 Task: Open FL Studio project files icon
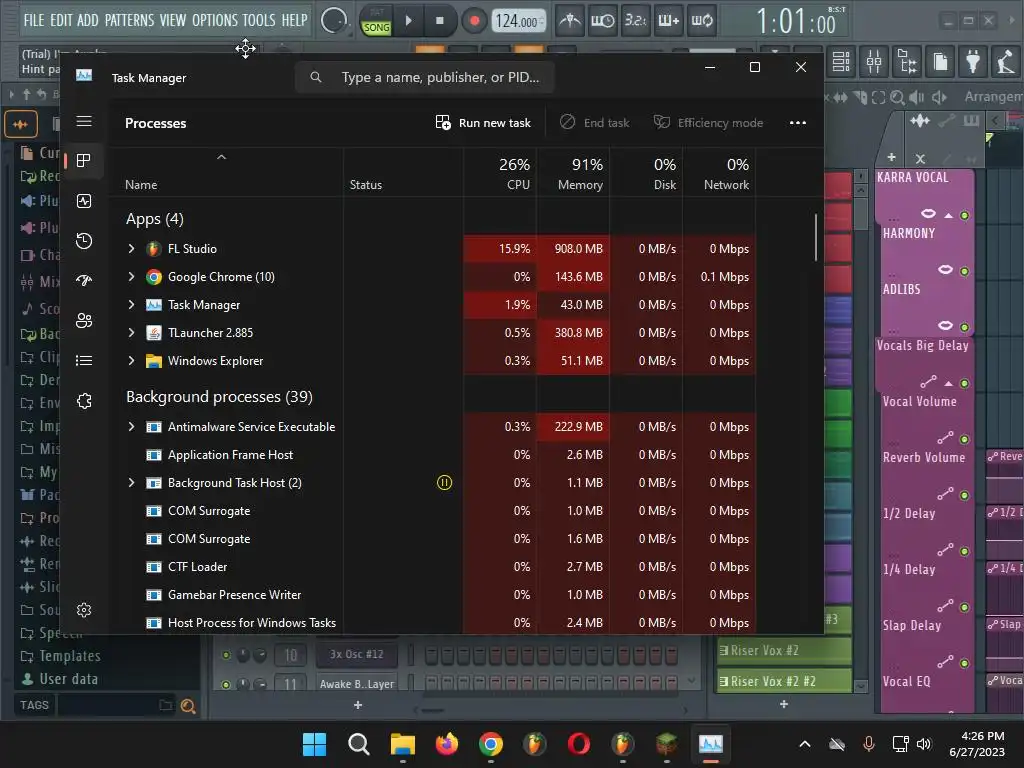pyautogui.click(x=940, y=62)
